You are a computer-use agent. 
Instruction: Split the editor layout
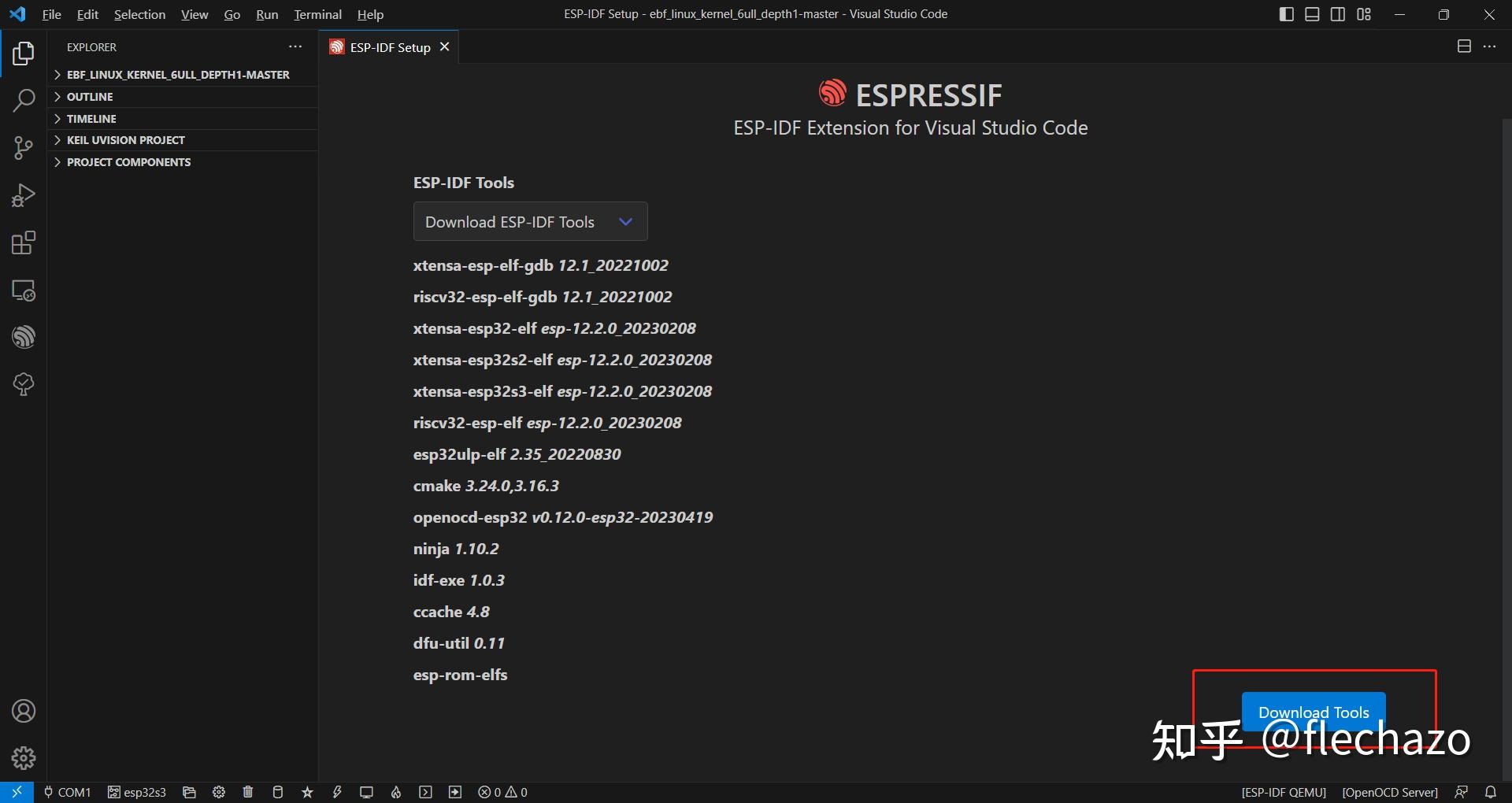click(1464, 46)
